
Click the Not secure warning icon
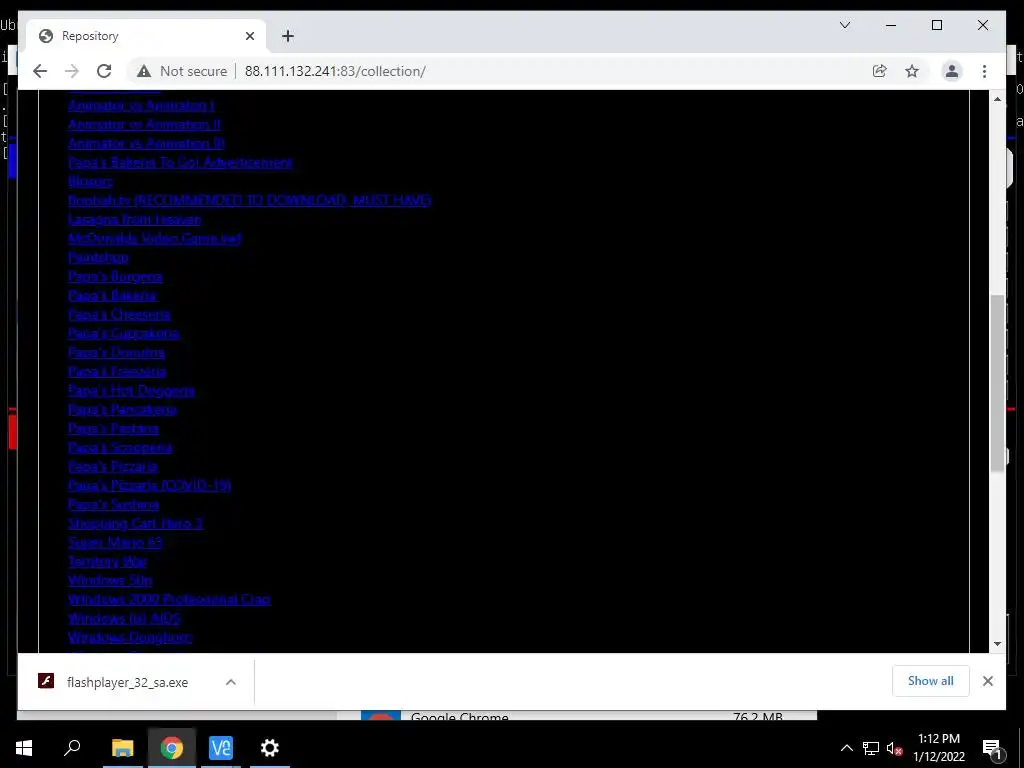pyautogui.click(x=144, y=71)
